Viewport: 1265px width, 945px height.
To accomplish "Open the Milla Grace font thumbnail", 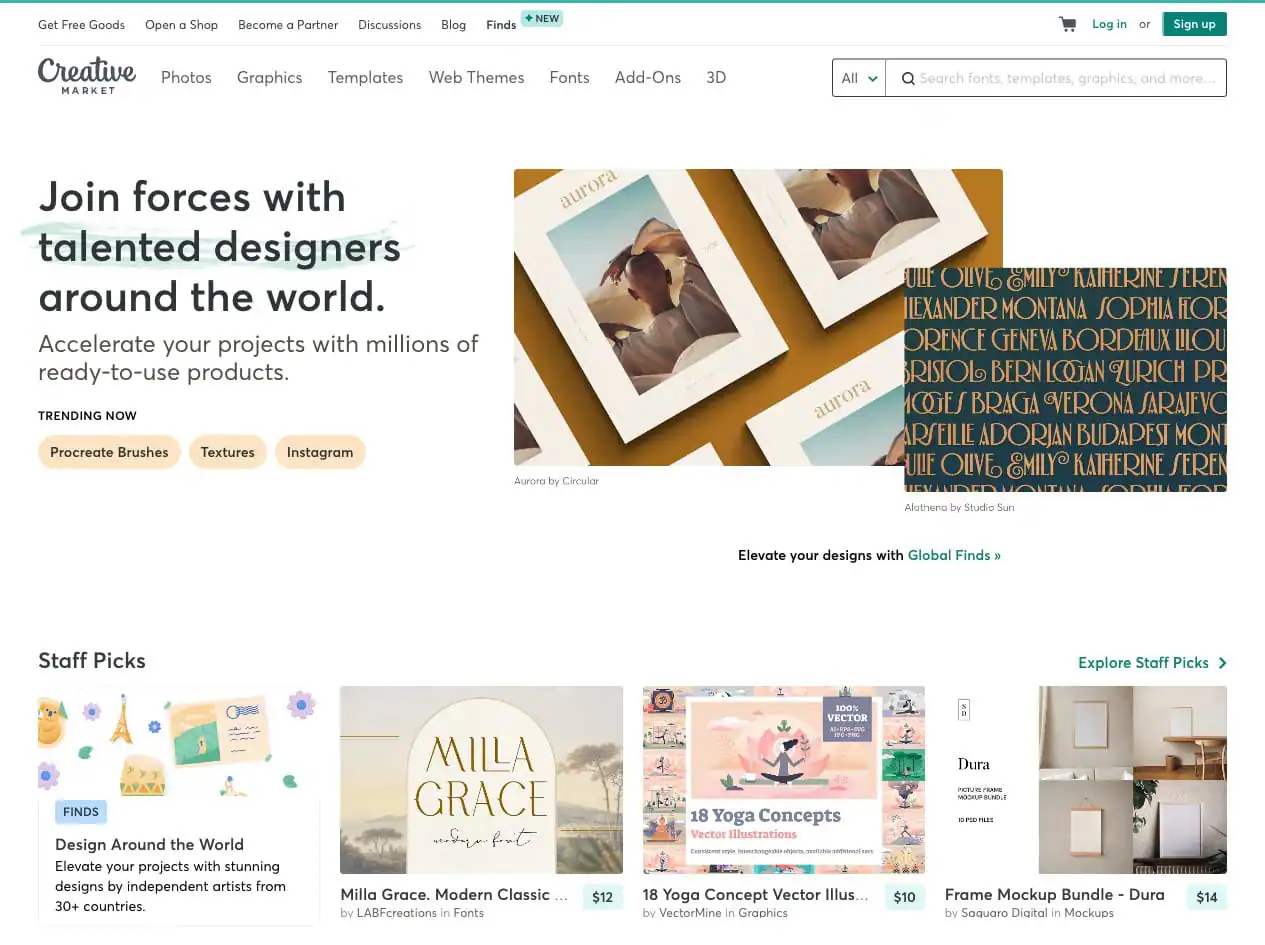I will pos(481,780).
